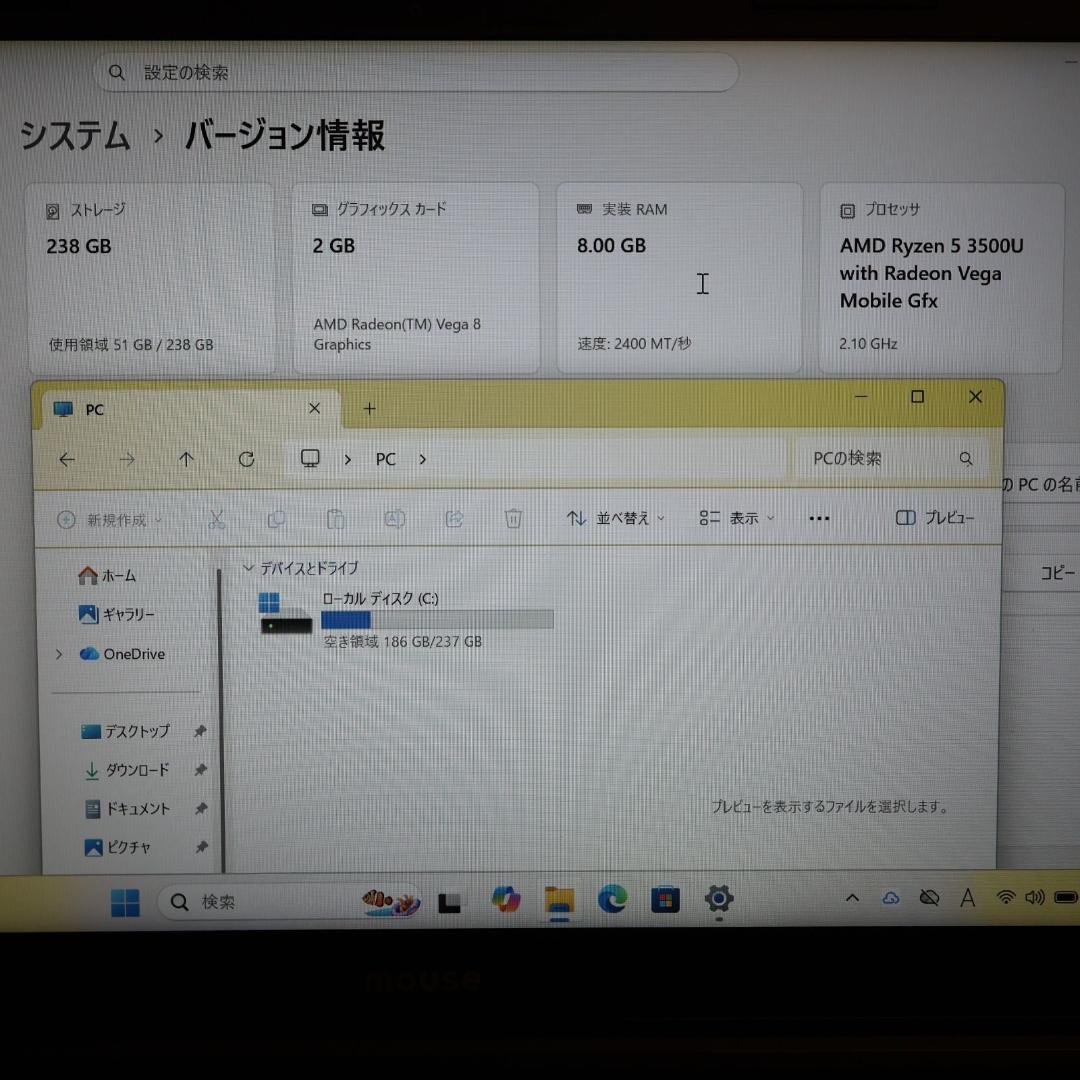Click the search magnifier in PCの検索
1080x1080 pixels.
pyautogui.click(x=966, y=459)
